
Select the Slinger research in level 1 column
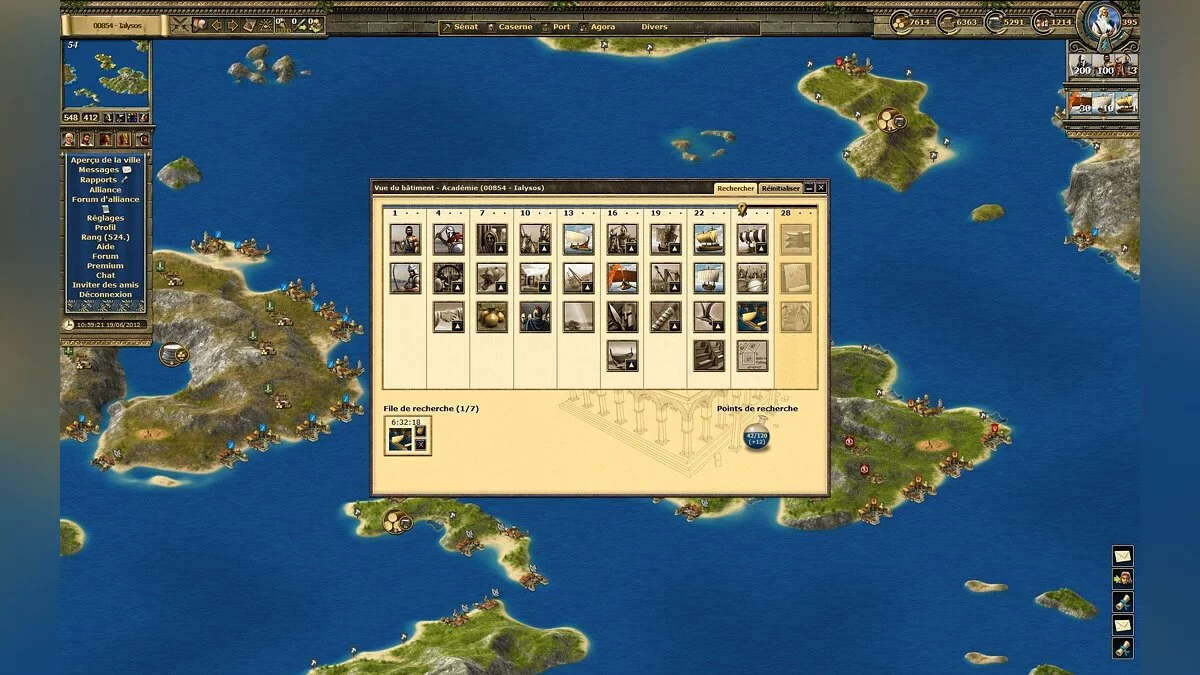[x=405, y=239]
